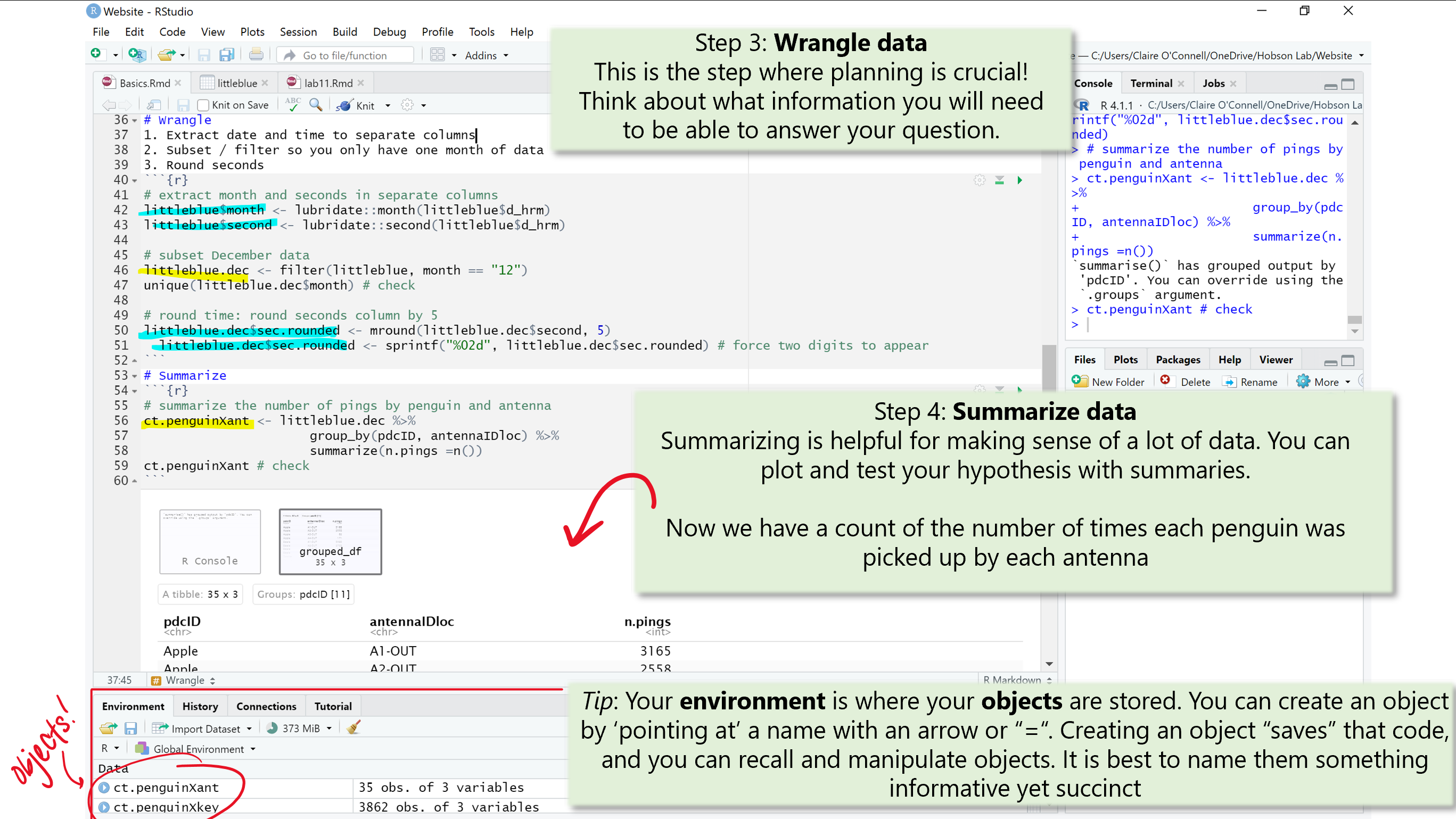Click the Viewer tab

coord(1275,360)
